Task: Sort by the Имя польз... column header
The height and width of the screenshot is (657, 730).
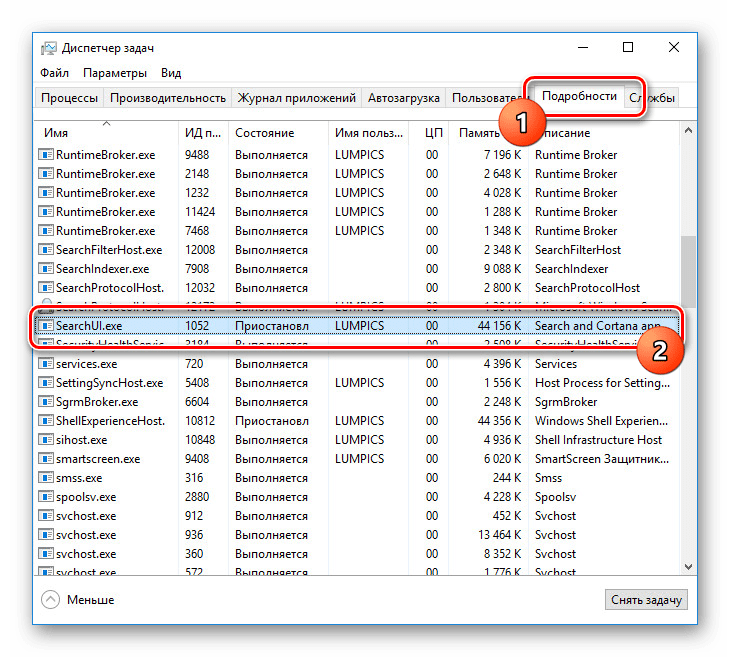Action: click(x=368, y=133)
